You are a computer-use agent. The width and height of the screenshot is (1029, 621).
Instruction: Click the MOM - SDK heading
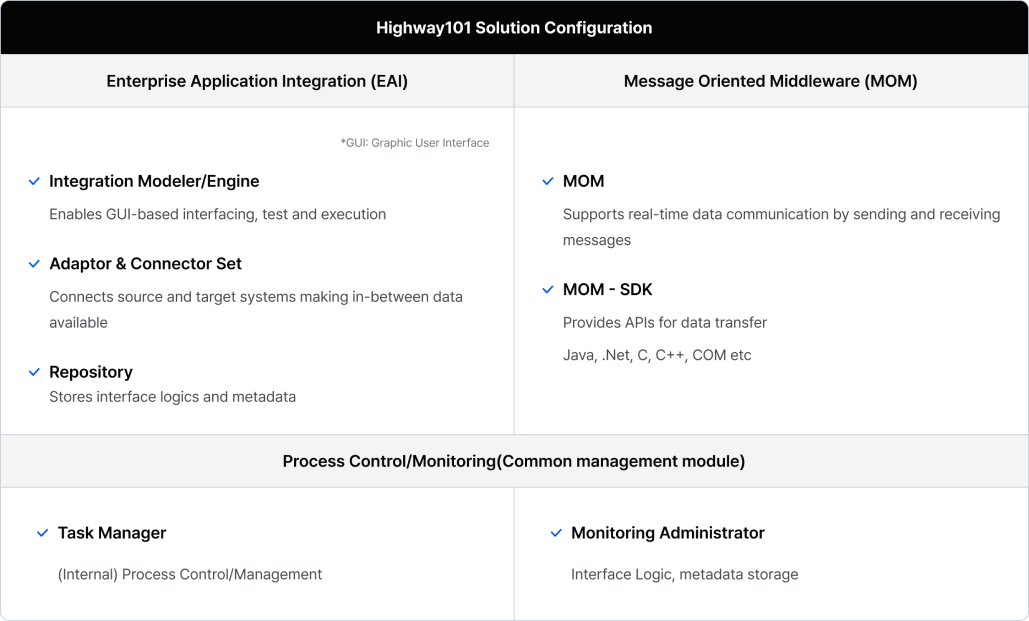point(608,289)
